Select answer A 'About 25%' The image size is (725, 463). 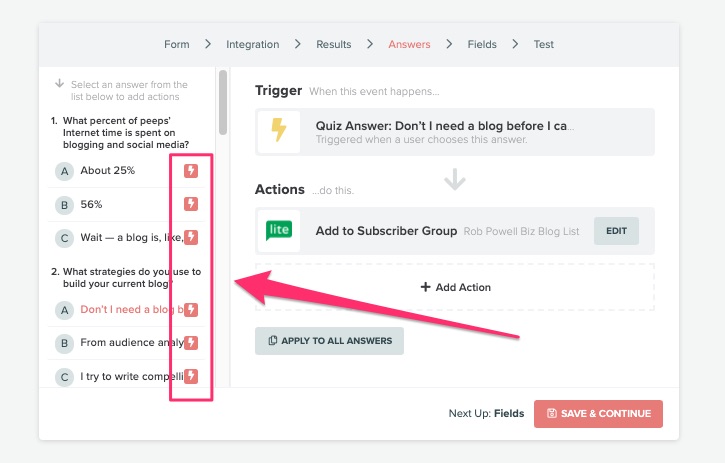108,171
